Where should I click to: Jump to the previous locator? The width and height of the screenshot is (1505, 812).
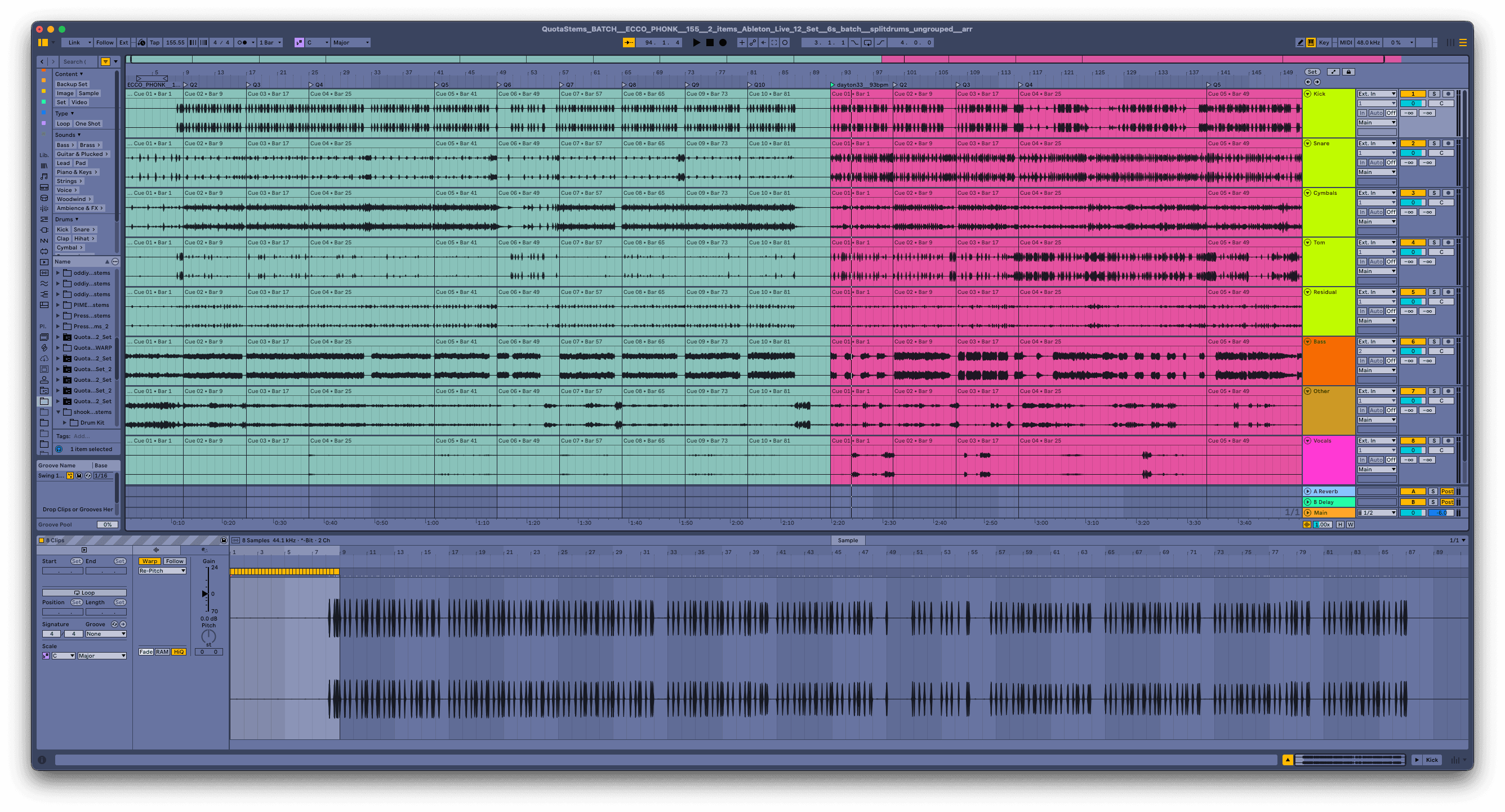pyautogui.click(x=1308, y=82)
